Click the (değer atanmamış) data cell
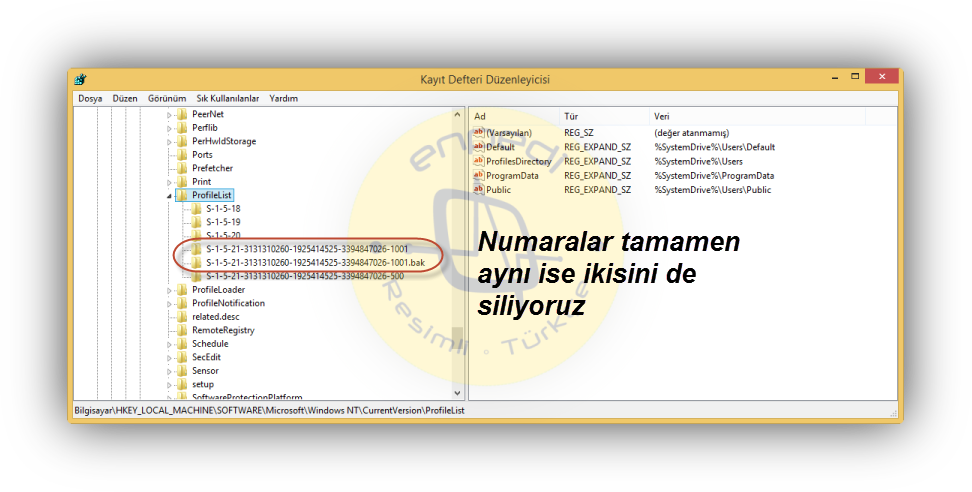 coord(691,133)
